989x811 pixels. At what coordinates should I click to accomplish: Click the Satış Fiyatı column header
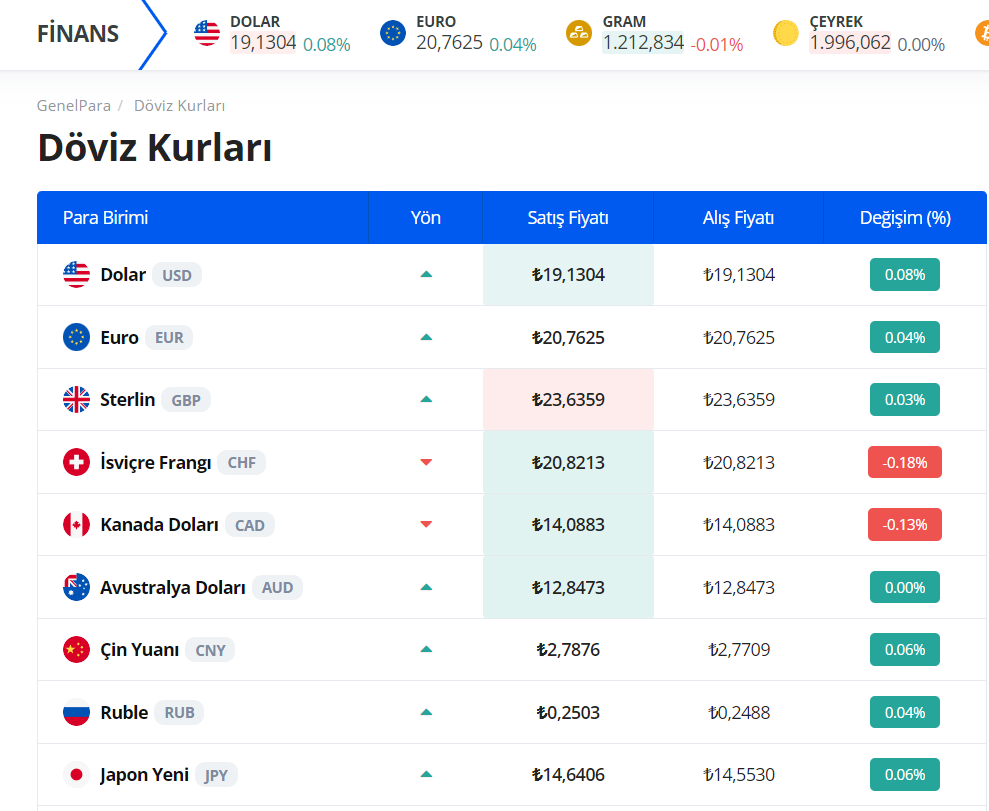568,218
